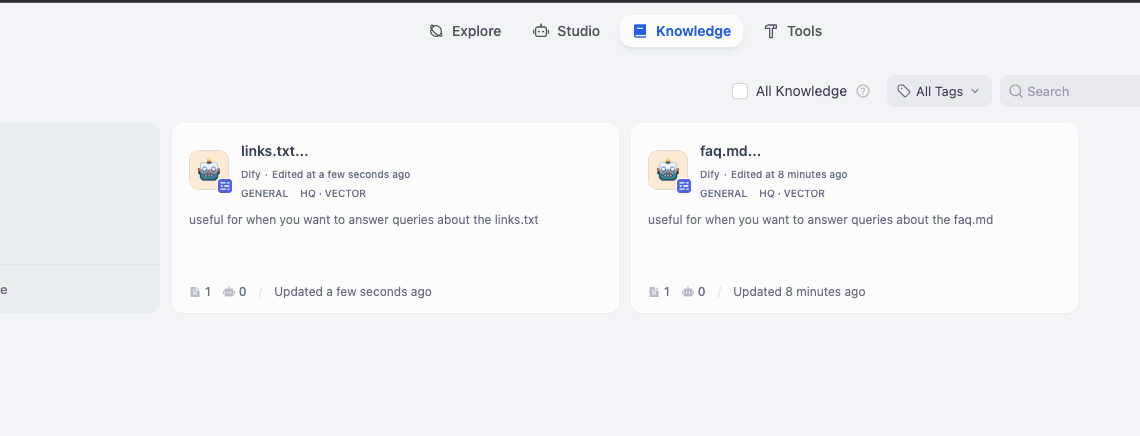
Task: Click the robot icon on faq.md card
Action: click(x=667, y=171)
